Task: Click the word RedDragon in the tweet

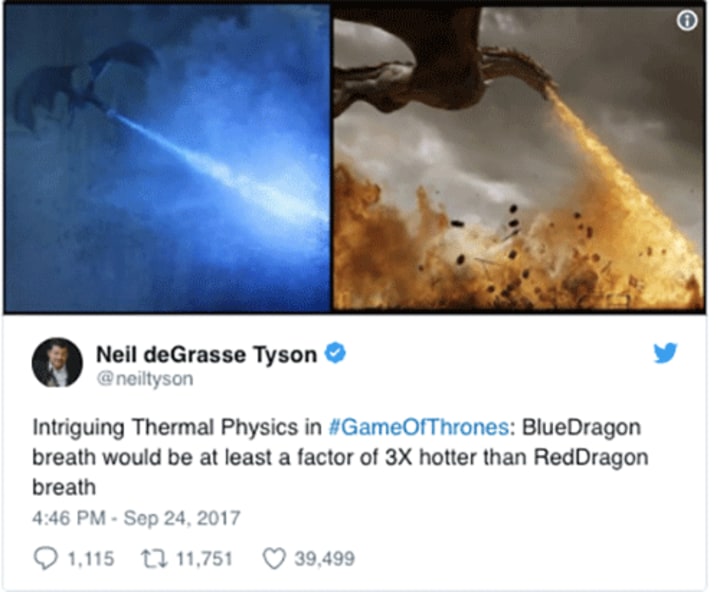Action: tap(591, 457)
